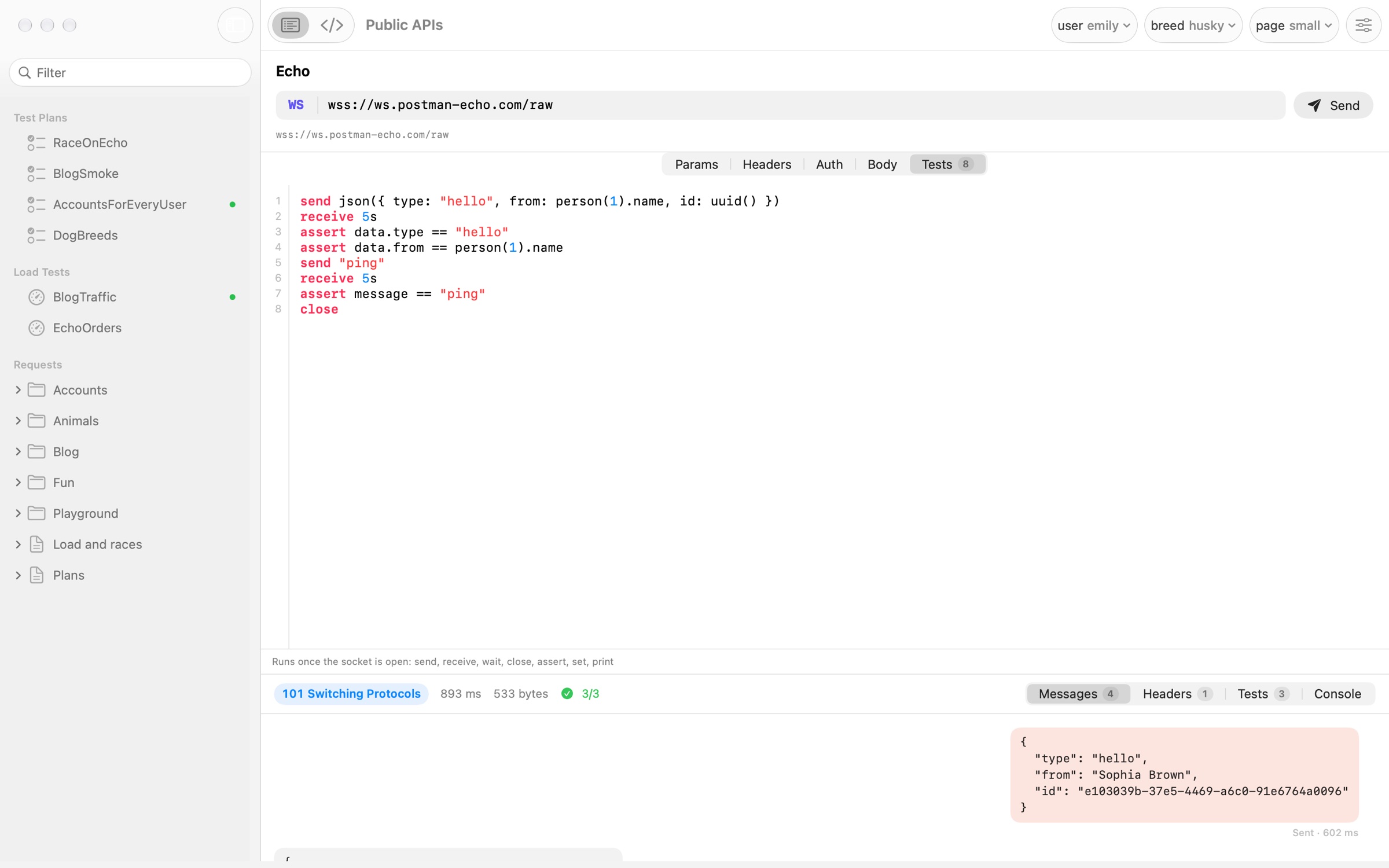Click the Fun folder icon
1389x868 pixels.
click(36, 482)
